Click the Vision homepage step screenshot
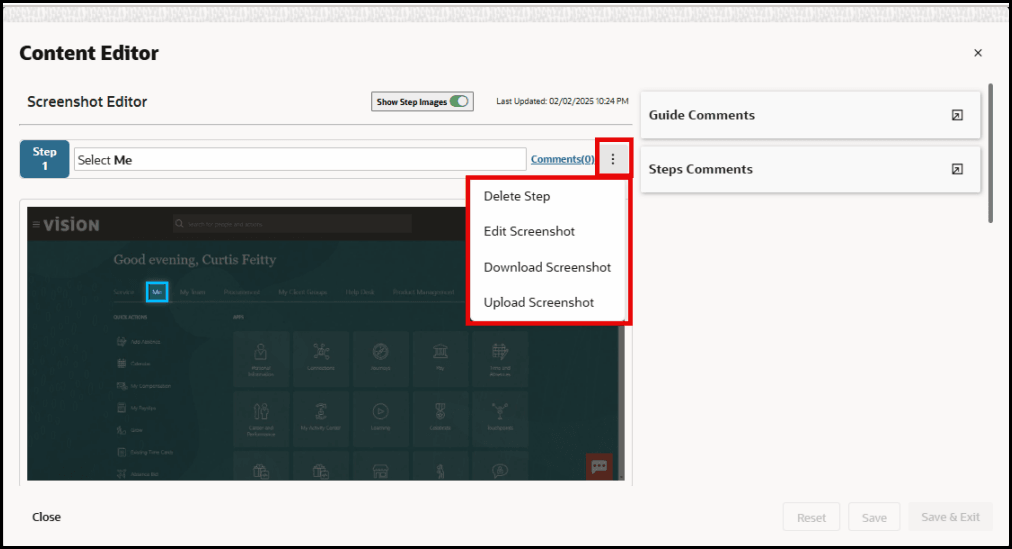This screenshot has width=1012, height=549. click(x=325, y=344)
